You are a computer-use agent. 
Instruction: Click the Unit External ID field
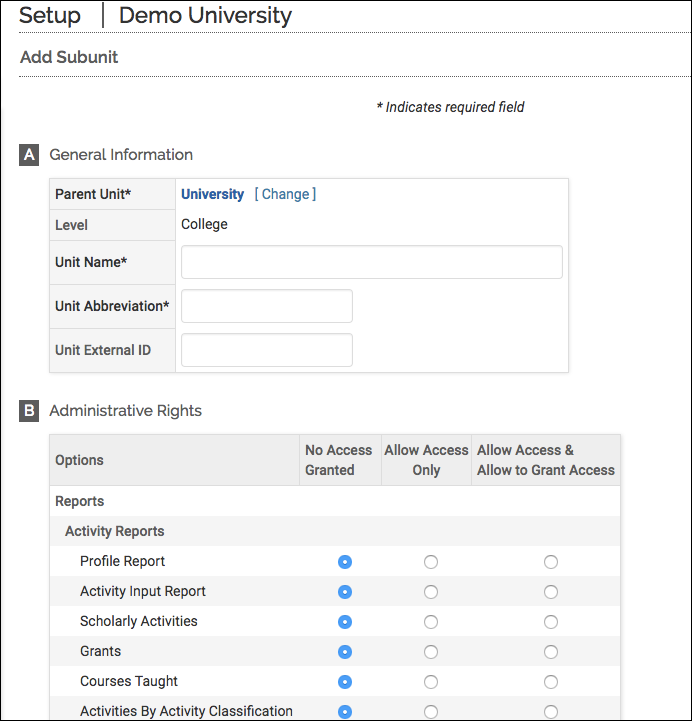point(266,350)
